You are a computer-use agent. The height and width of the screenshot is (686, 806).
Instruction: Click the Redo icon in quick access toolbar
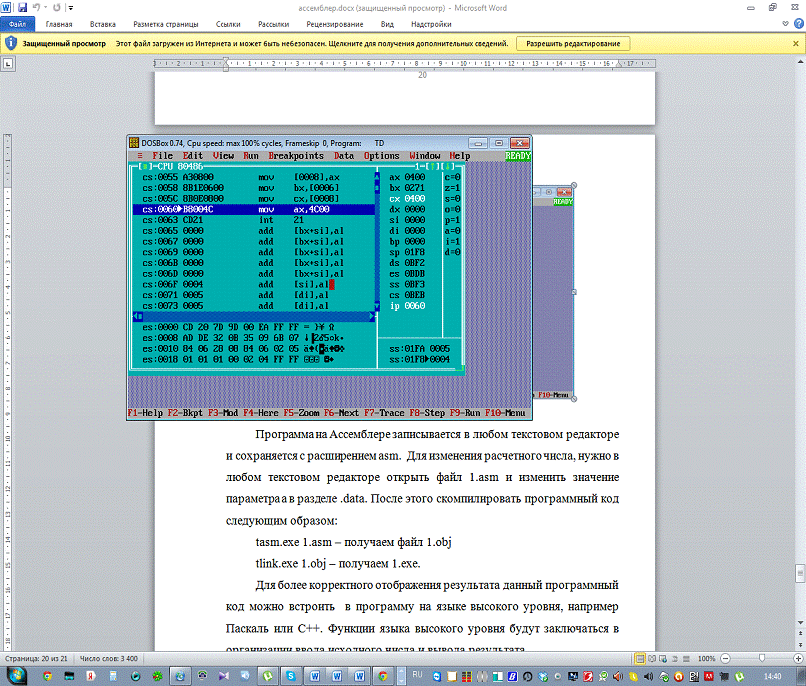click(59, 7)
